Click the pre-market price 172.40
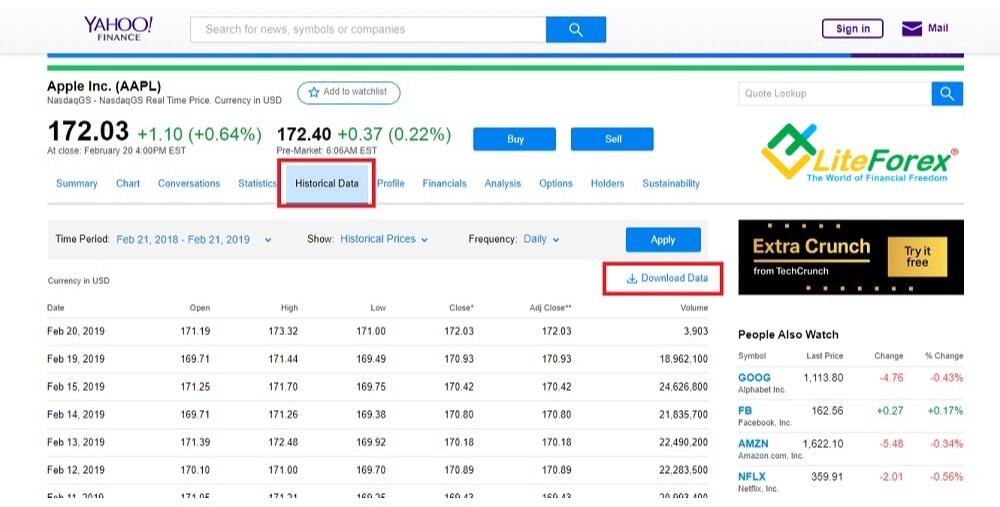Screen dimensions: 1000x507 click(x=304, y=135)
